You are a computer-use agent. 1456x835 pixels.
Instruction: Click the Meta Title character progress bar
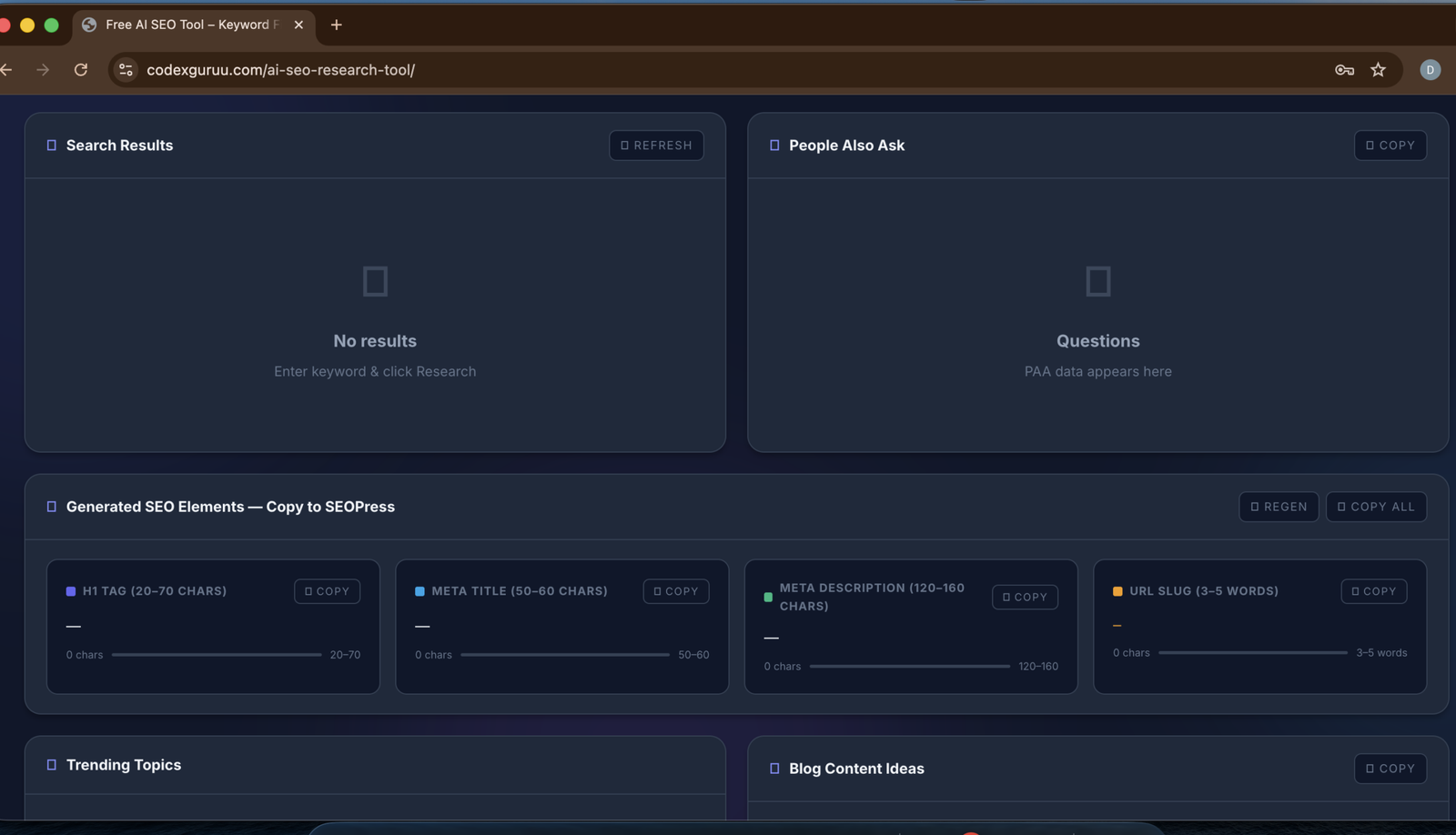(565, 655)
